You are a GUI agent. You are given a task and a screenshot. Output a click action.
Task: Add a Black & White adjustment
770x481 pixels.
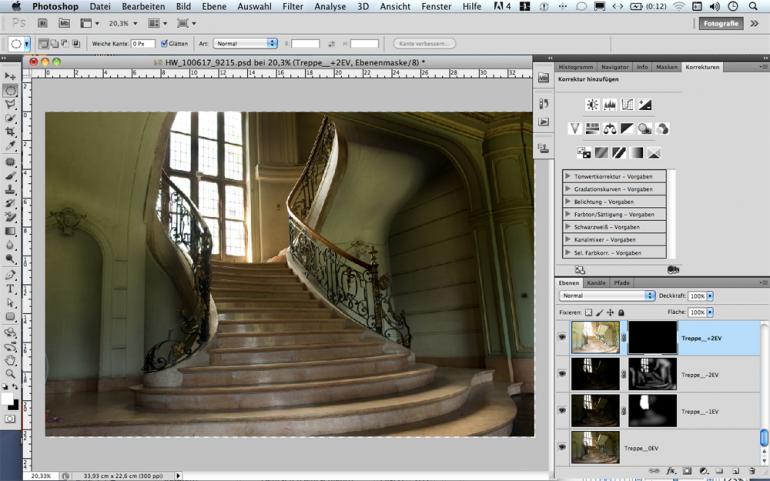[x=627, y=129]
